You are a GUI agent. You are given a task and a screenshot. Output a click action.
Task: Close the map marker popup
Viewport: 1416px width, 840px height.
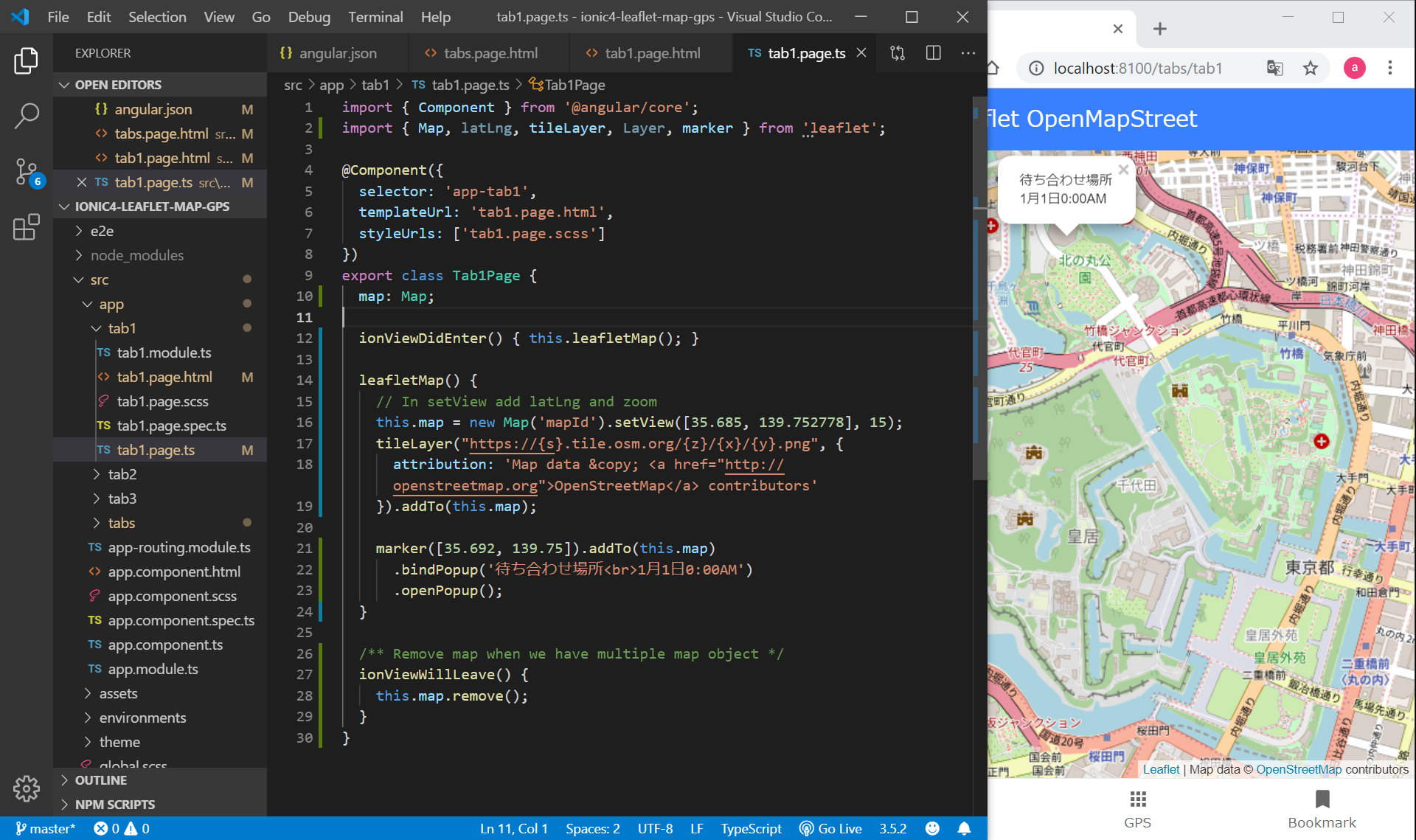tap(1123, 170)
